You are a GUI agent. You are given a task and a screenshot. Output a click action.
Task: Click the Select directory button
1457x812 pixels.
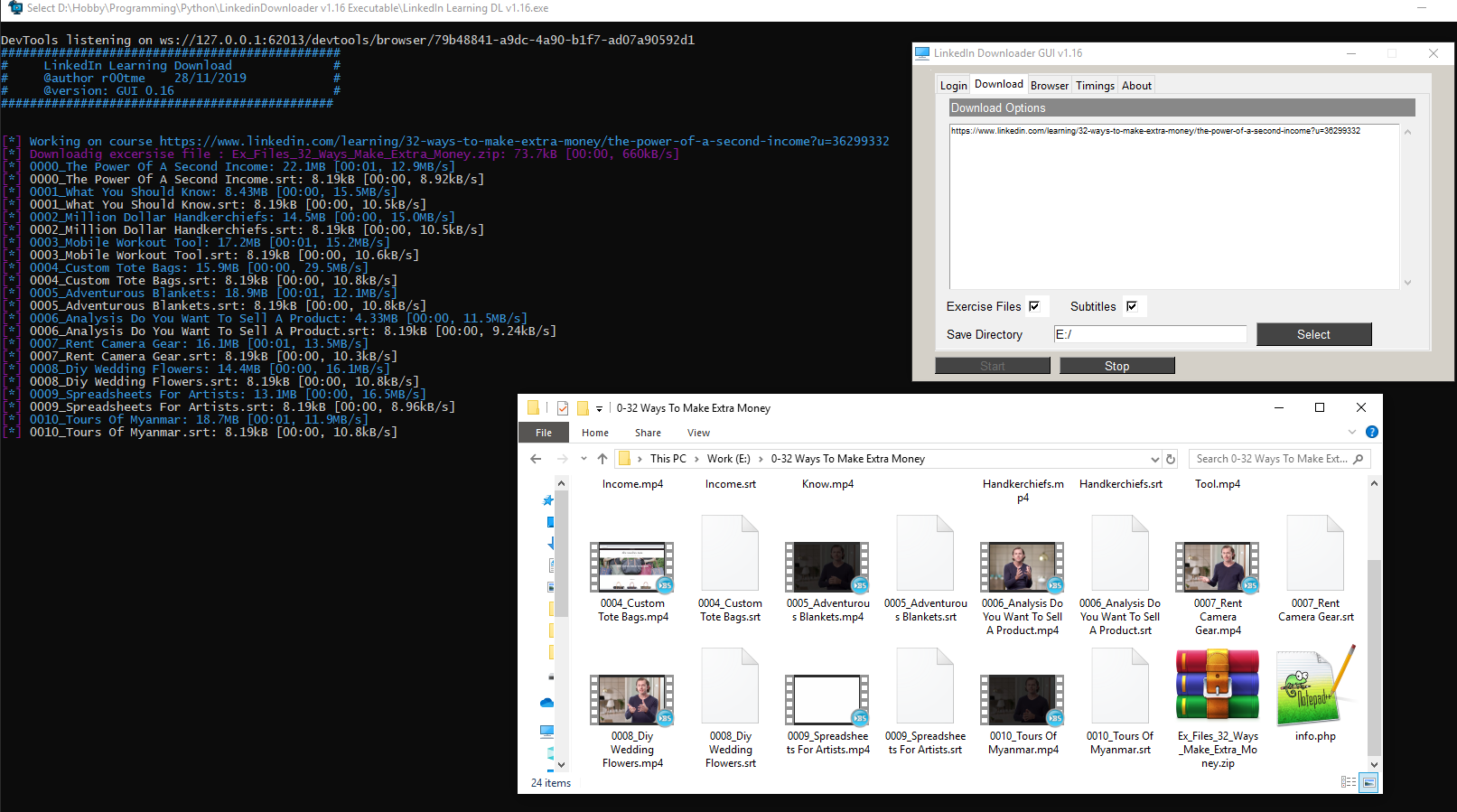coord(1313,334)
